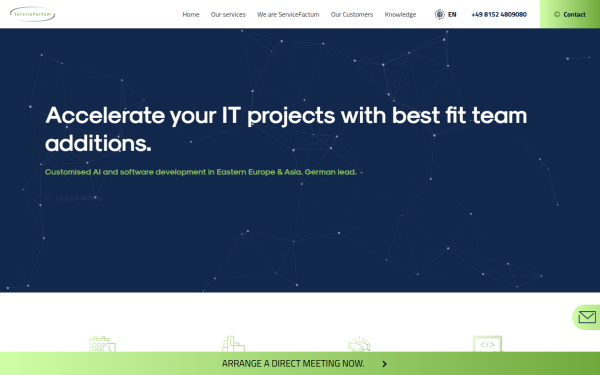This screenshot has height=375, width=600.
Task: Open the Knowledge menu item
Action: click(x=400, y=15)
